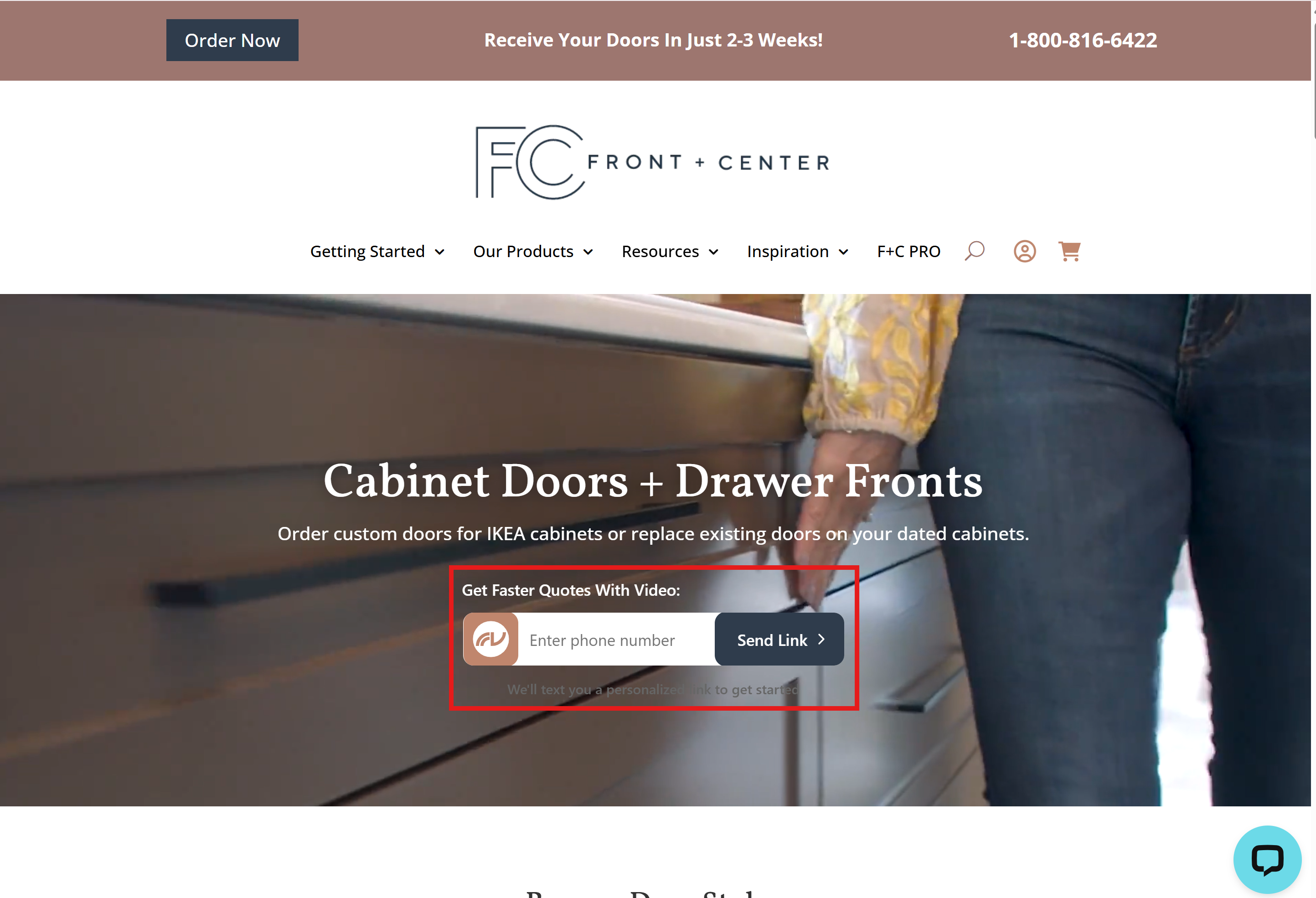Open the F+C PRO menu item

[908, 251]
